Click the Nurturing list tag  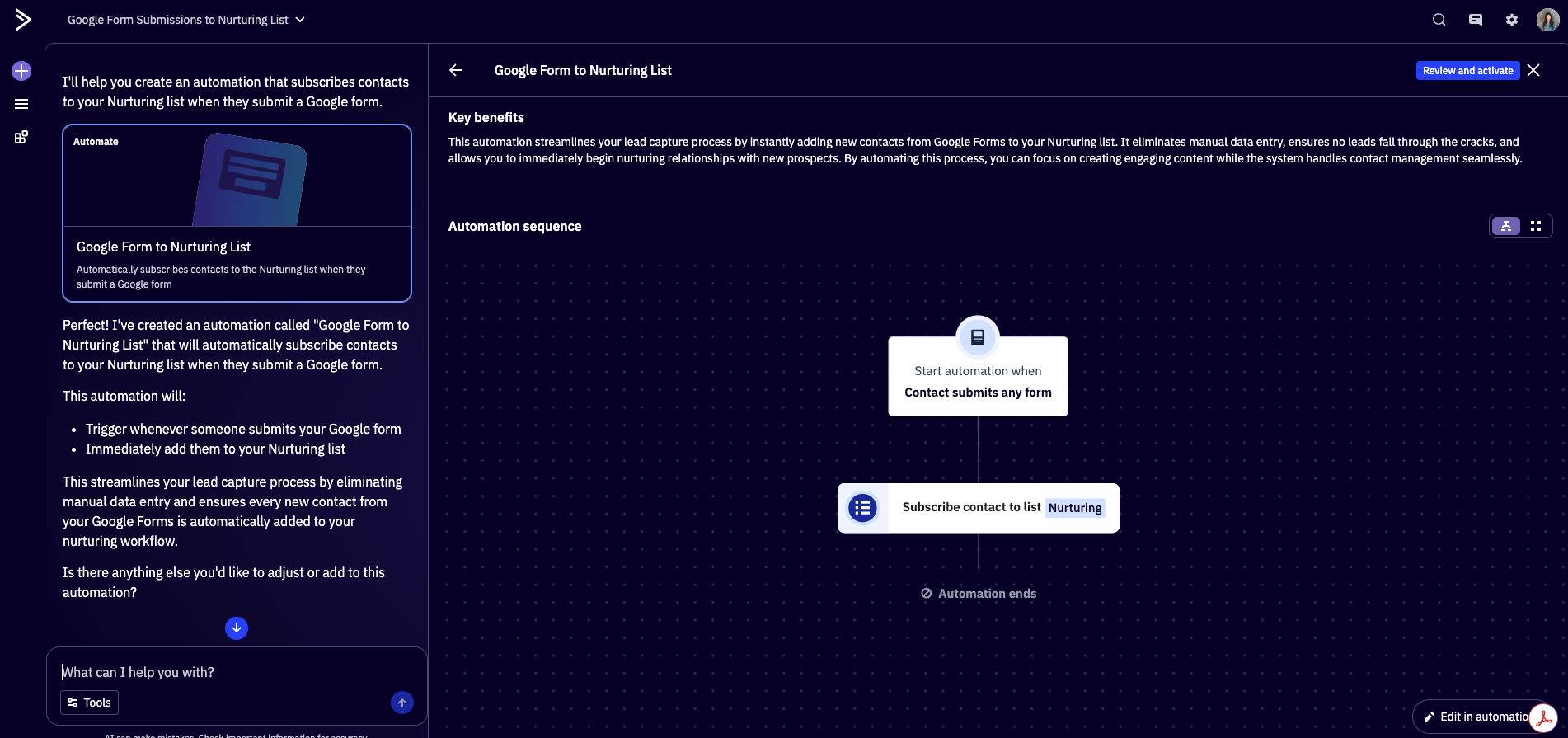click(x=1075, y=508)
